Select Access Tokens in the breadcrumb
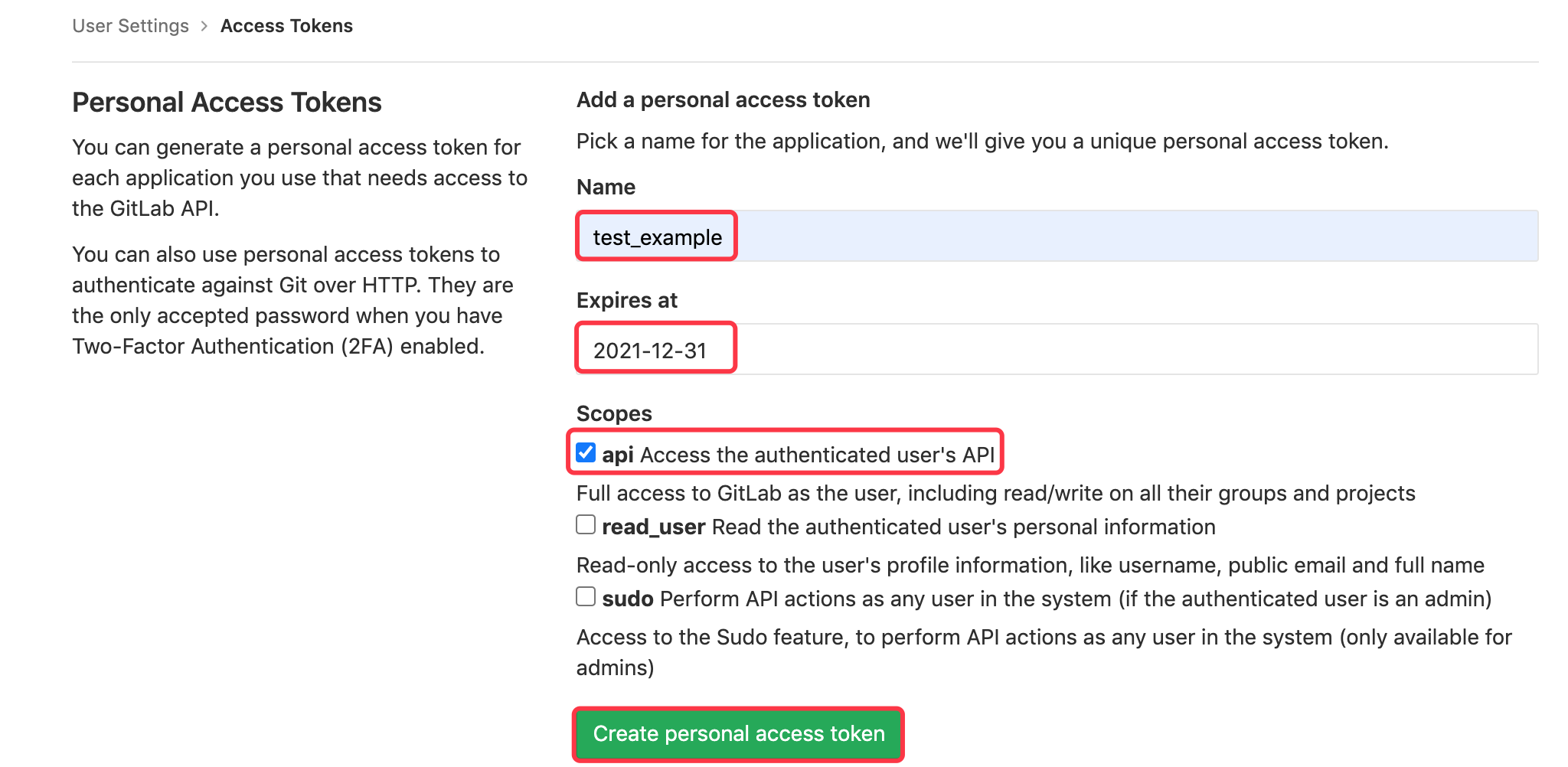The image size is (1568, 767). coord(286,25)
